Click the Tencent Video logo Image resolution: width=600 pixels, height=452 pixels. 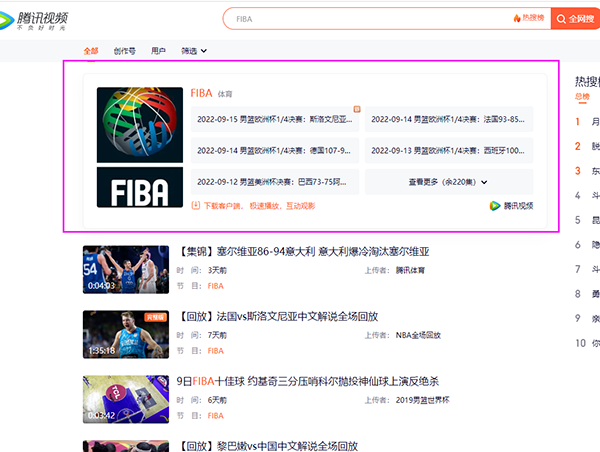point(34,20)
